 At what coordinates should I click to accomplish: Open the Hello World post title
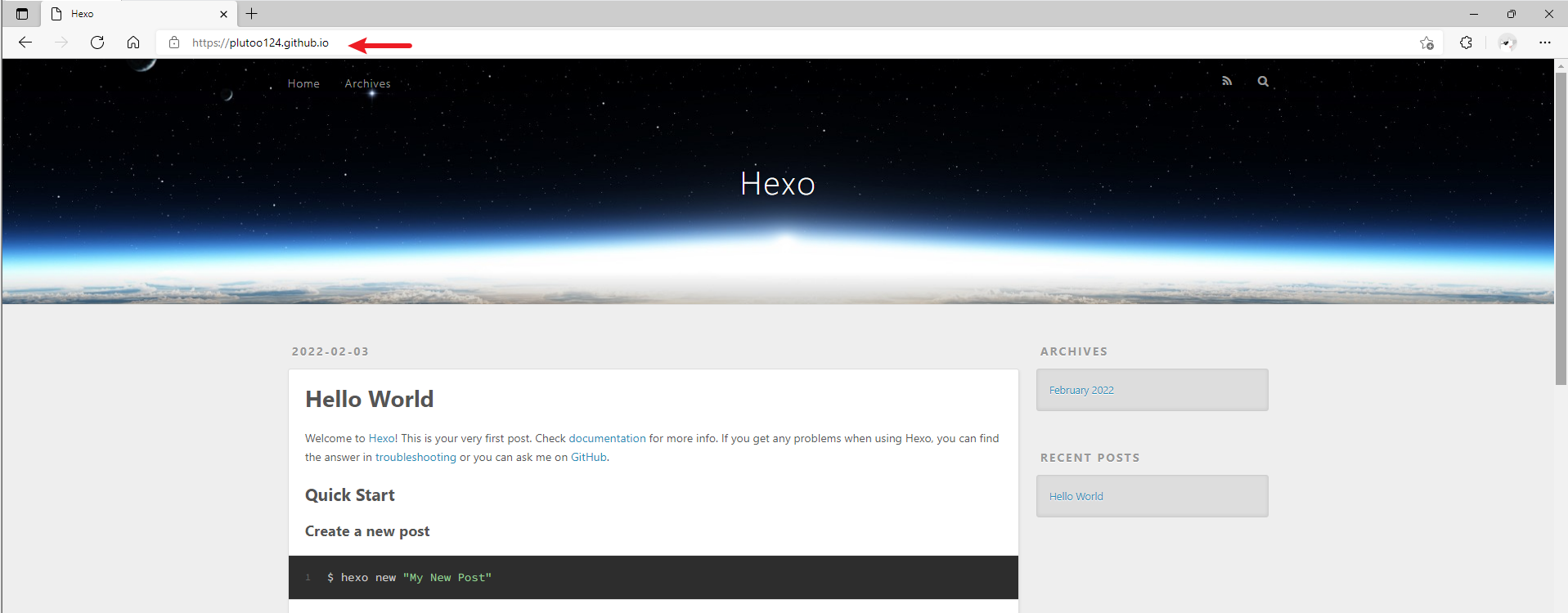[x=370, y=399]
